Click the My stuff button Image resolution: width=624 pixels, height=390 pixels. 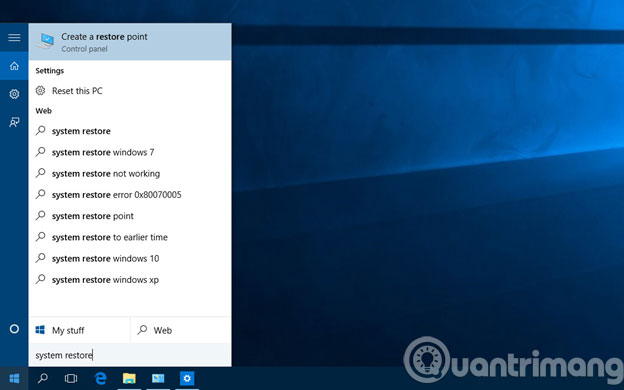pos(79,330)
